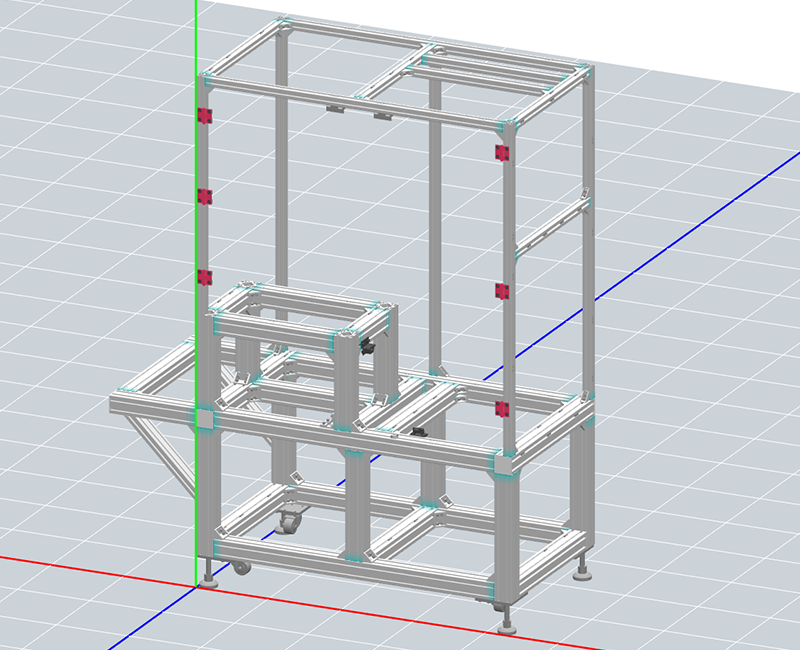Select the corner cube joint at front-right post
The height and width of the screenshot is (650, 800).
click(503, 463)
